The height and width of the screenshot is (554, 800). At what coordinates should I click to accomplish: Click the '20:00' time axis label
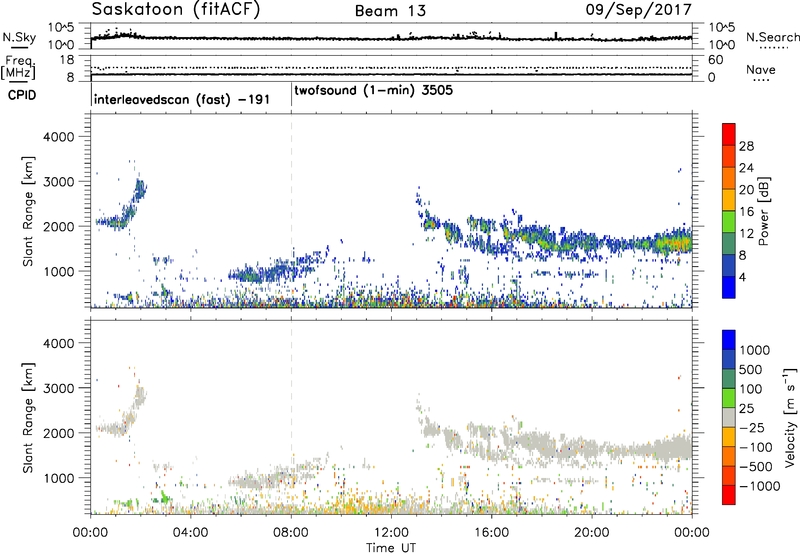coord(592,532)
